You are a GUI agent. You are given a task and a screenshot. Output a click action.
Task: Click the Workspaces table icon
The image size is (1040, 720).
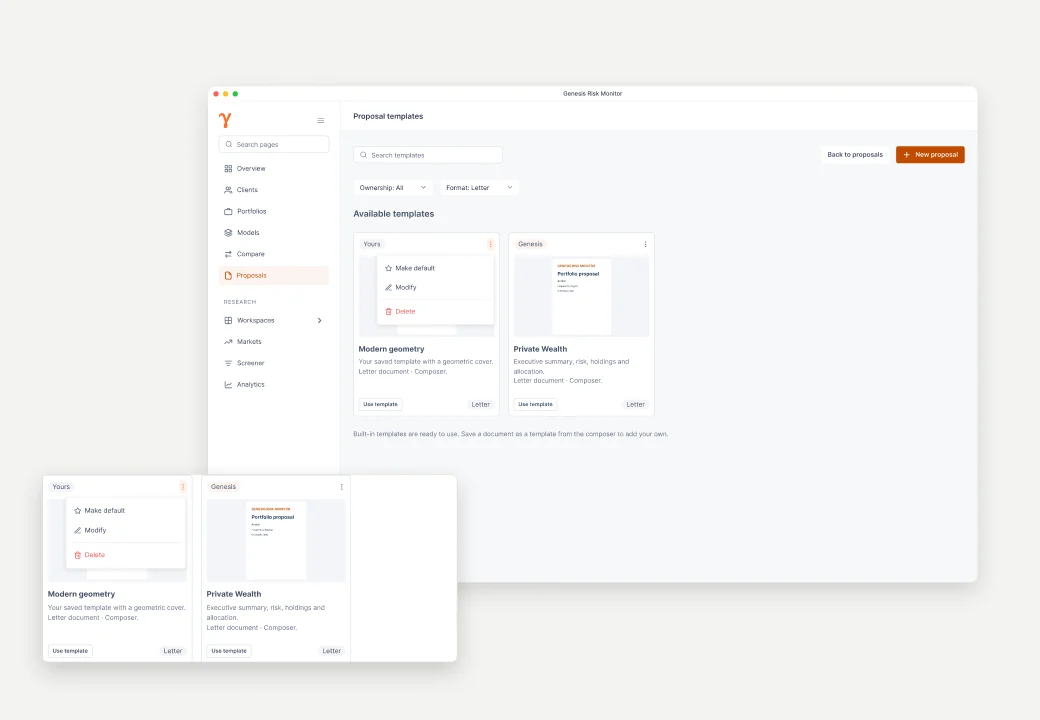(x=228, y=320)
